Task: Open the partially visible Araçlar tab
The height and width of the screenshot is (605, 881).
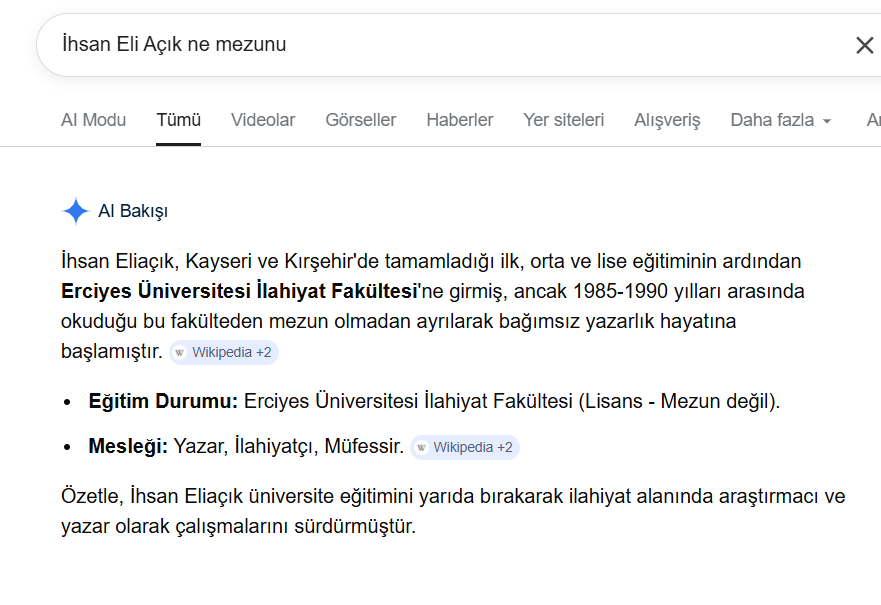Action: point(874,119)
